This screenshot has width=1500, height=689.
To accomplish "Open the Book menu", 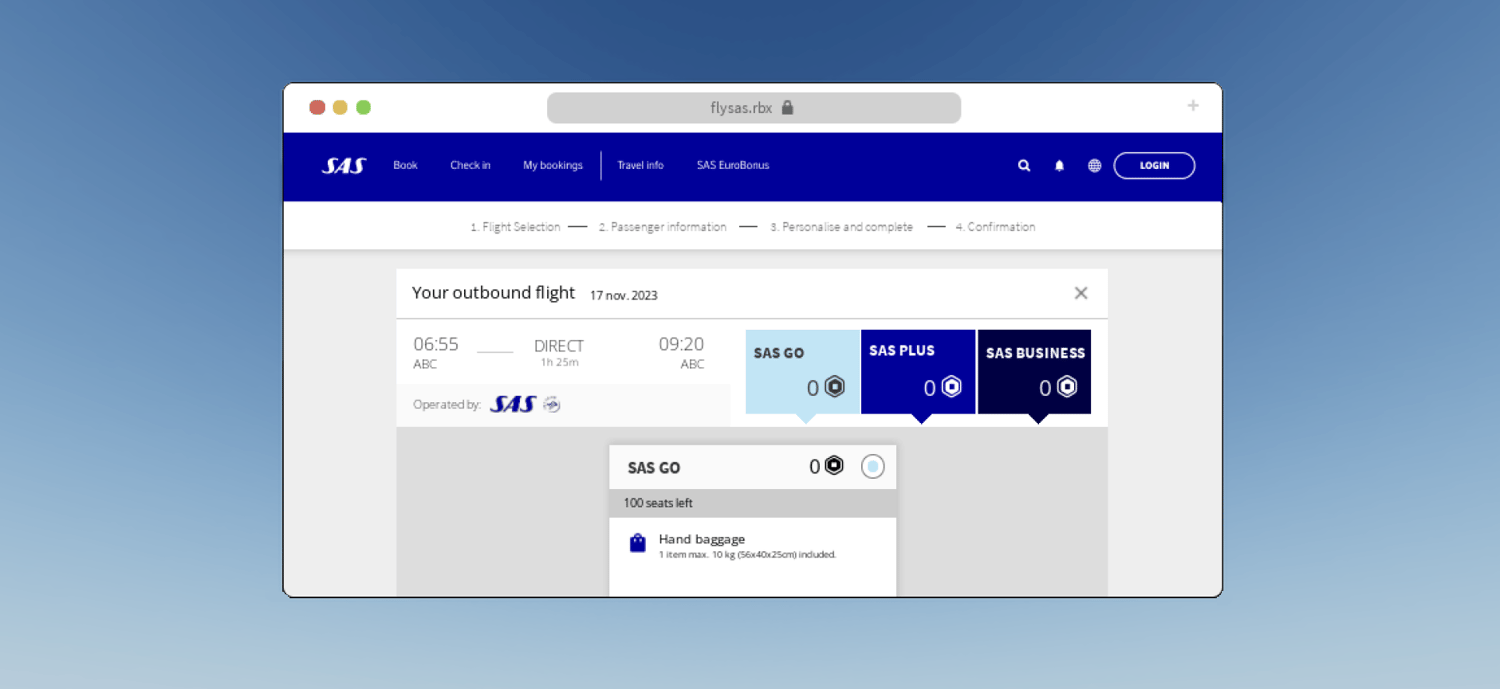I will tap(405, 166).
